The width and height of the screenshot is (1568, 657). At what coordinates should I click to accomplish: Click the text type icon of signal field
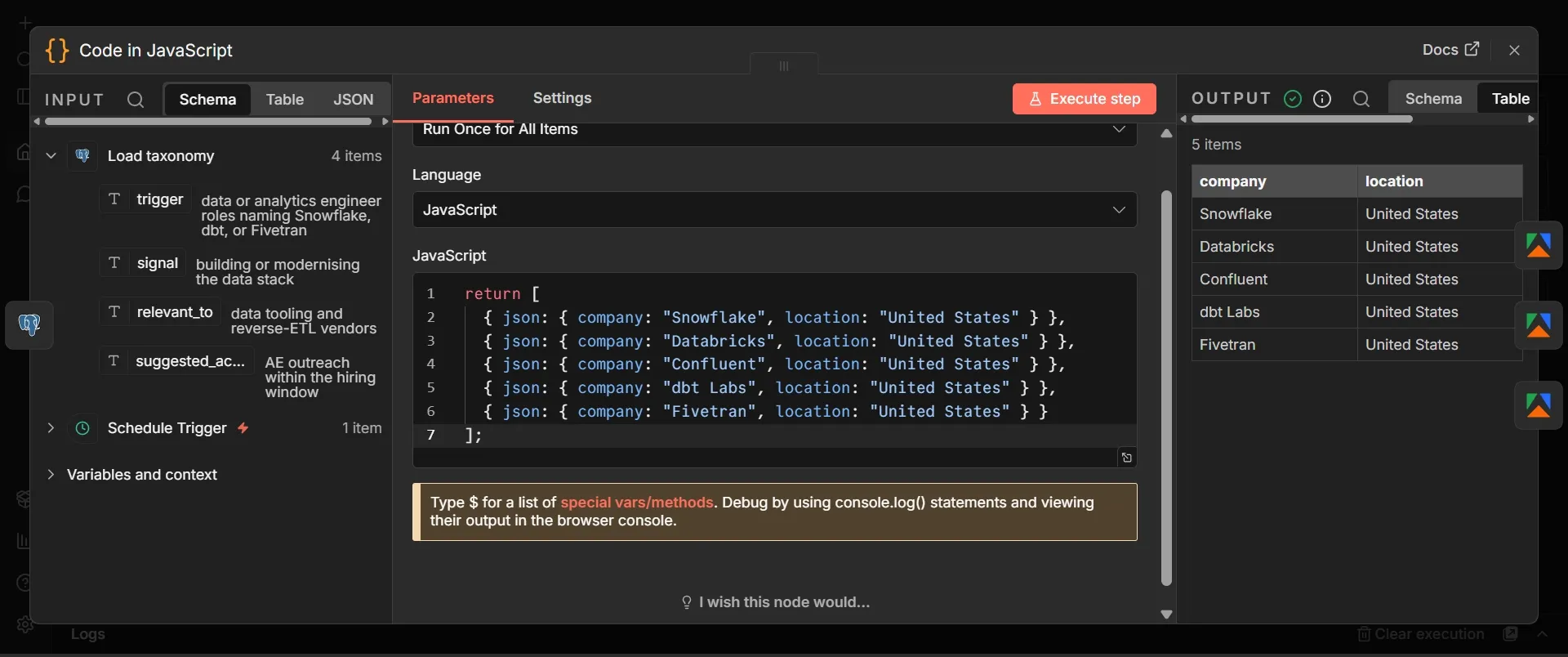click(x=114, y=263)
